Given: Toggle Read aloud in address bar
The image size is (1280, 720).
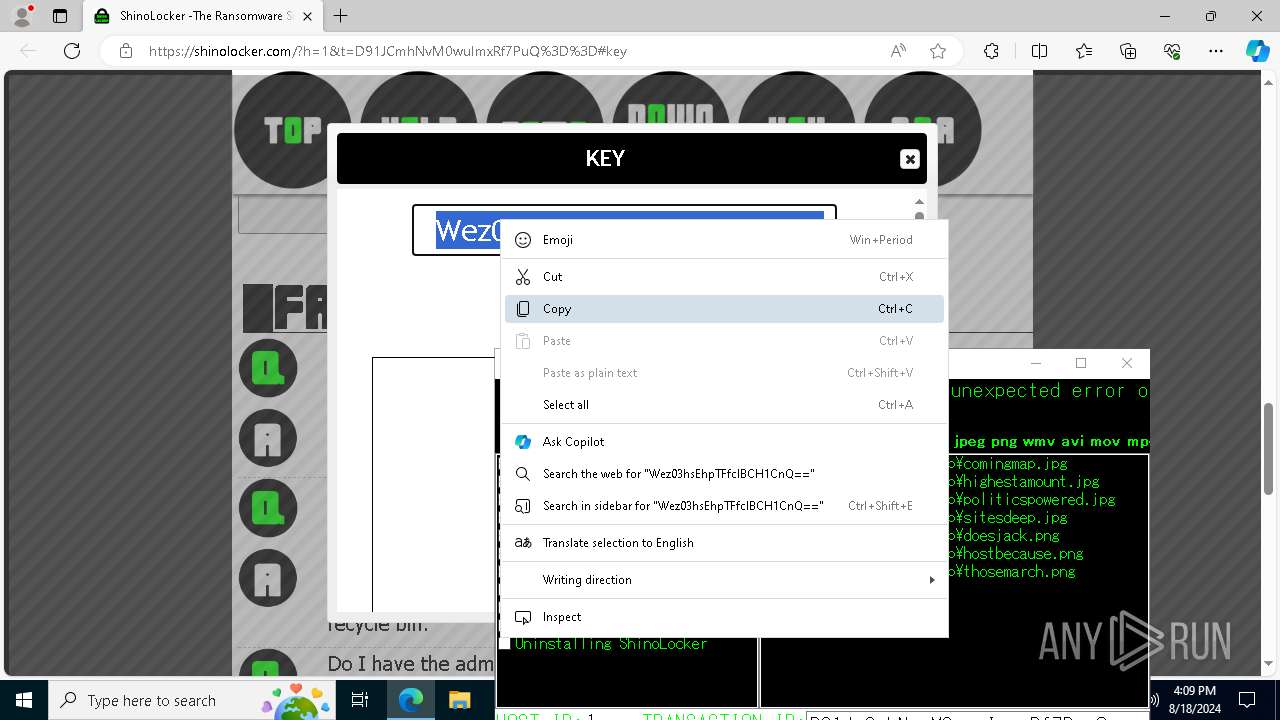Looking at the screenshot, I should (x=898, y=51).
